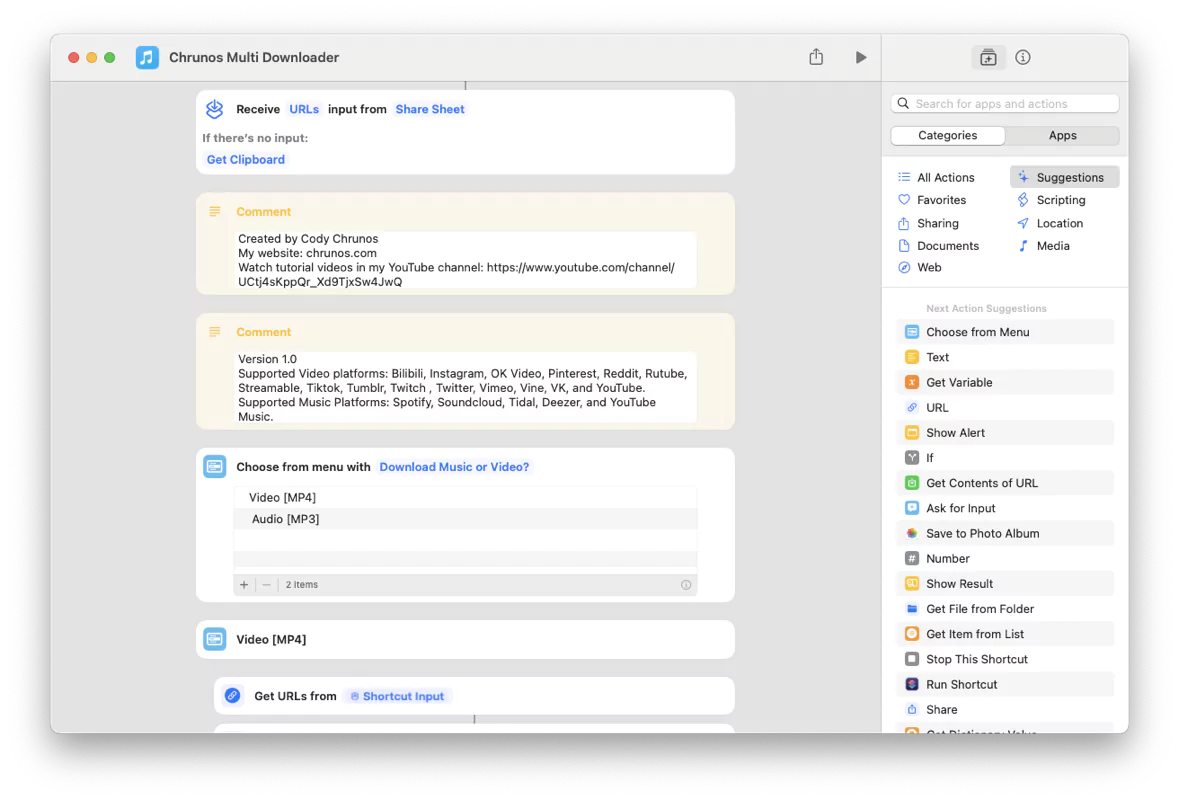Click the Chrunos Multi Downloader music icon

[x=147, y=58]
